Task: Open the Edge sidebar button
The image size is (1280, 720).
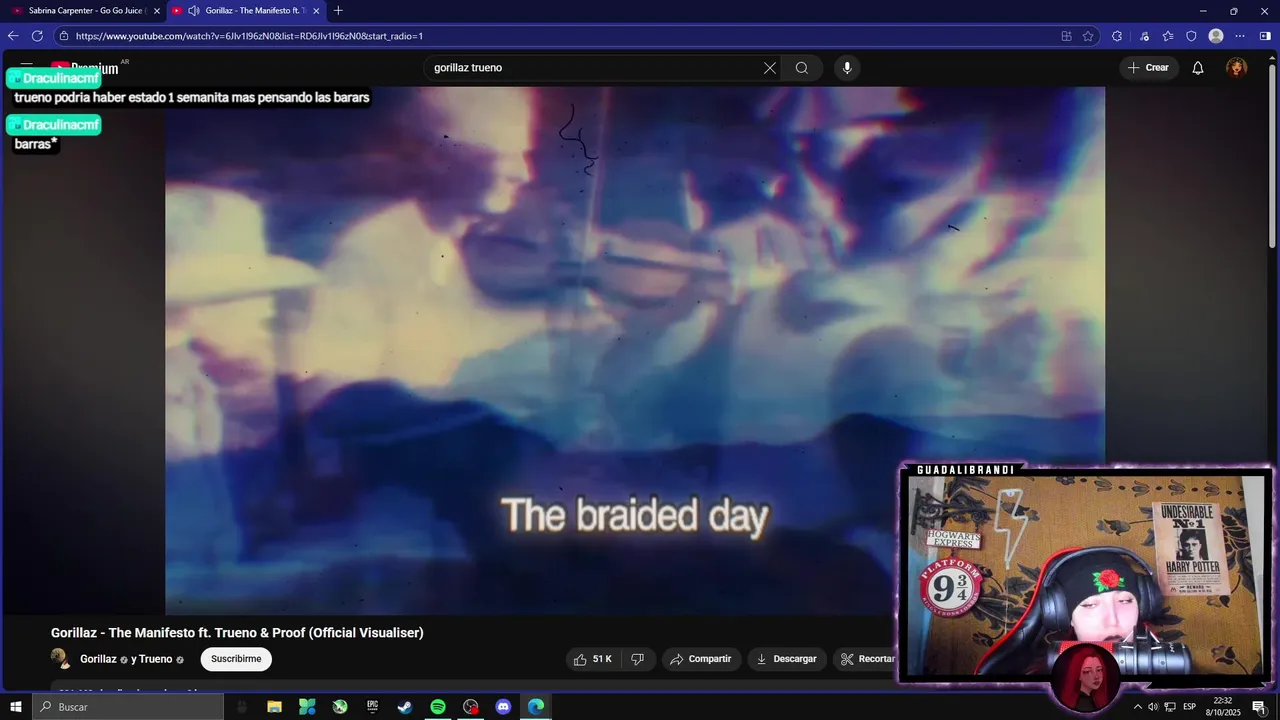Action: [1265, 36]
